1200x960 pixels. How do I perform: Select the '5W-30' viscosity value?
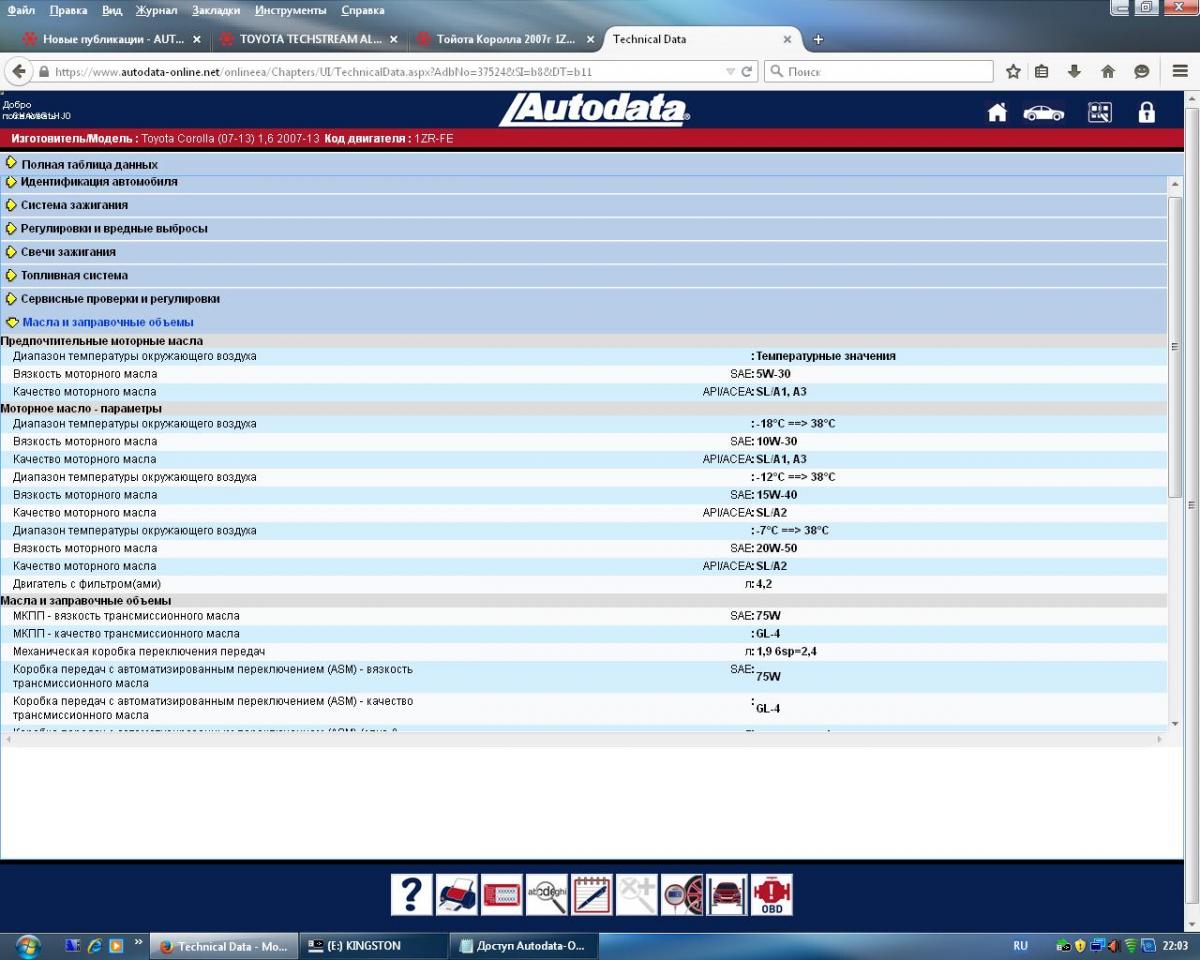point(773,374)
